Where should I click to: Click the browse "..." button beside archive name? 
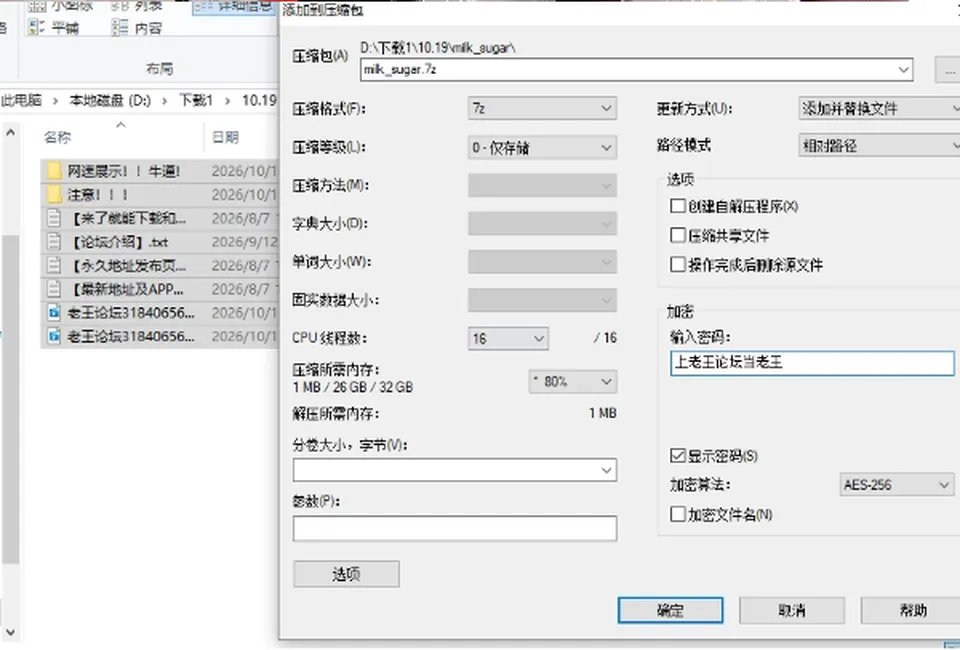point(948,70)
